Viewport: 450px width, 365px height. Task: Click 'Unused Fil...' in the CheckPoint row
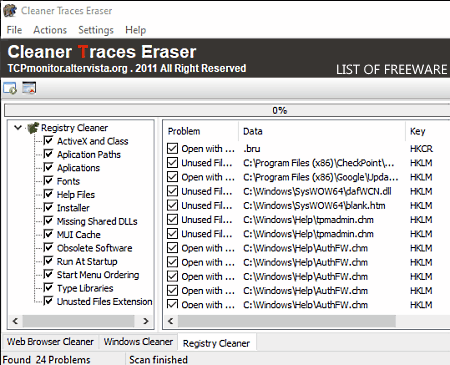click(x=207, y=163)
